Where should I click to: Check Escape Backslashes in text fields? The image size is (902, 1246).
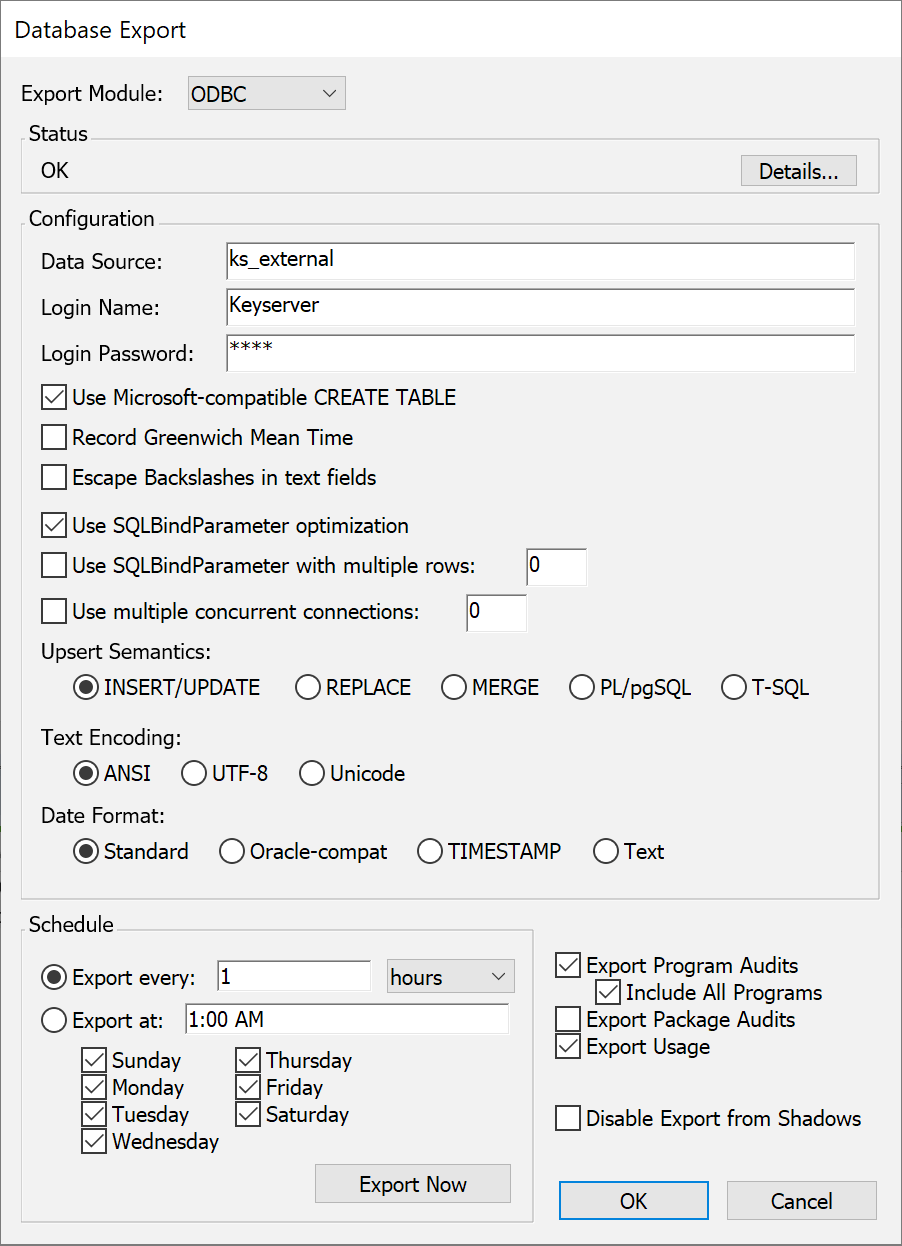54,478
